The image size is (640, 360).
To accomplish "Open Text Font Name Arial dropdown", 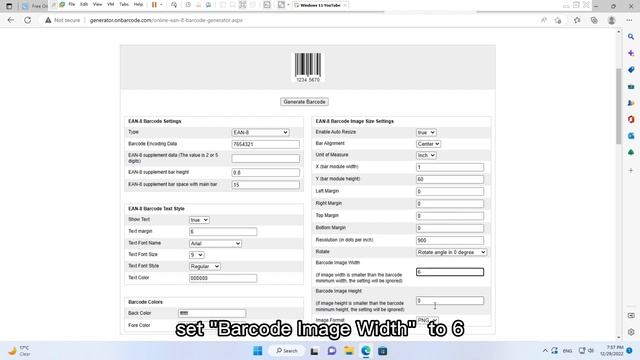I will coord(215,244).
